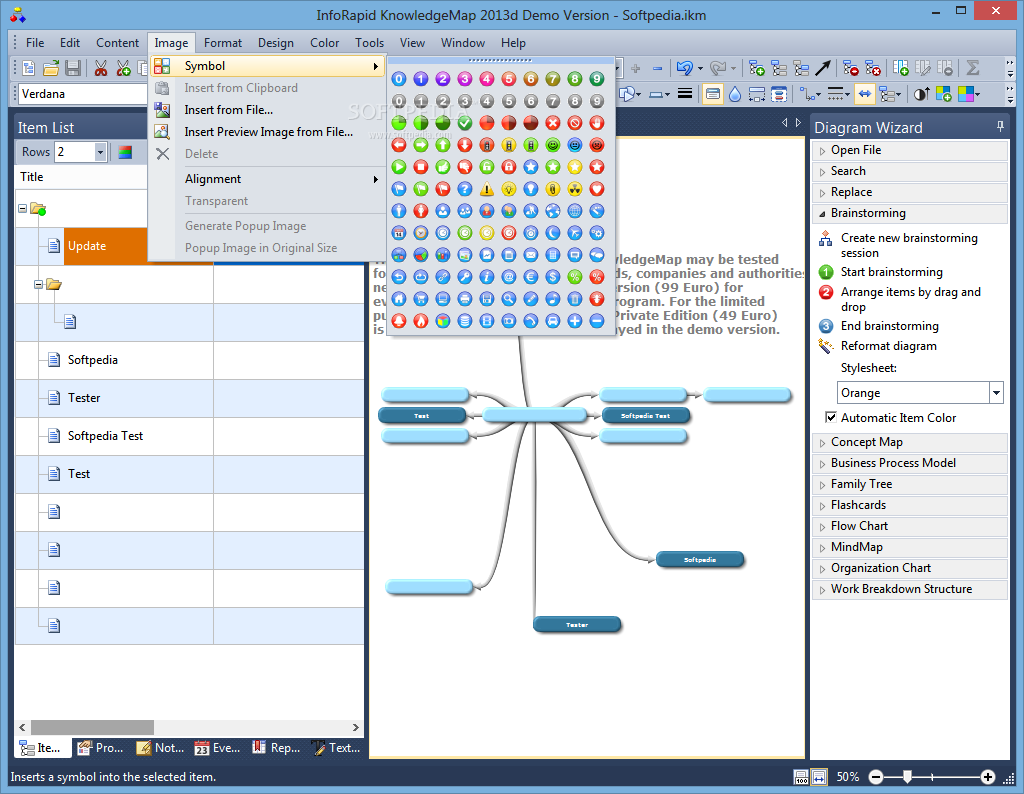Toggle the Automatic Item Color checkbox
The height and width of the screenshot is (794, 1024).
pos(831,417)
